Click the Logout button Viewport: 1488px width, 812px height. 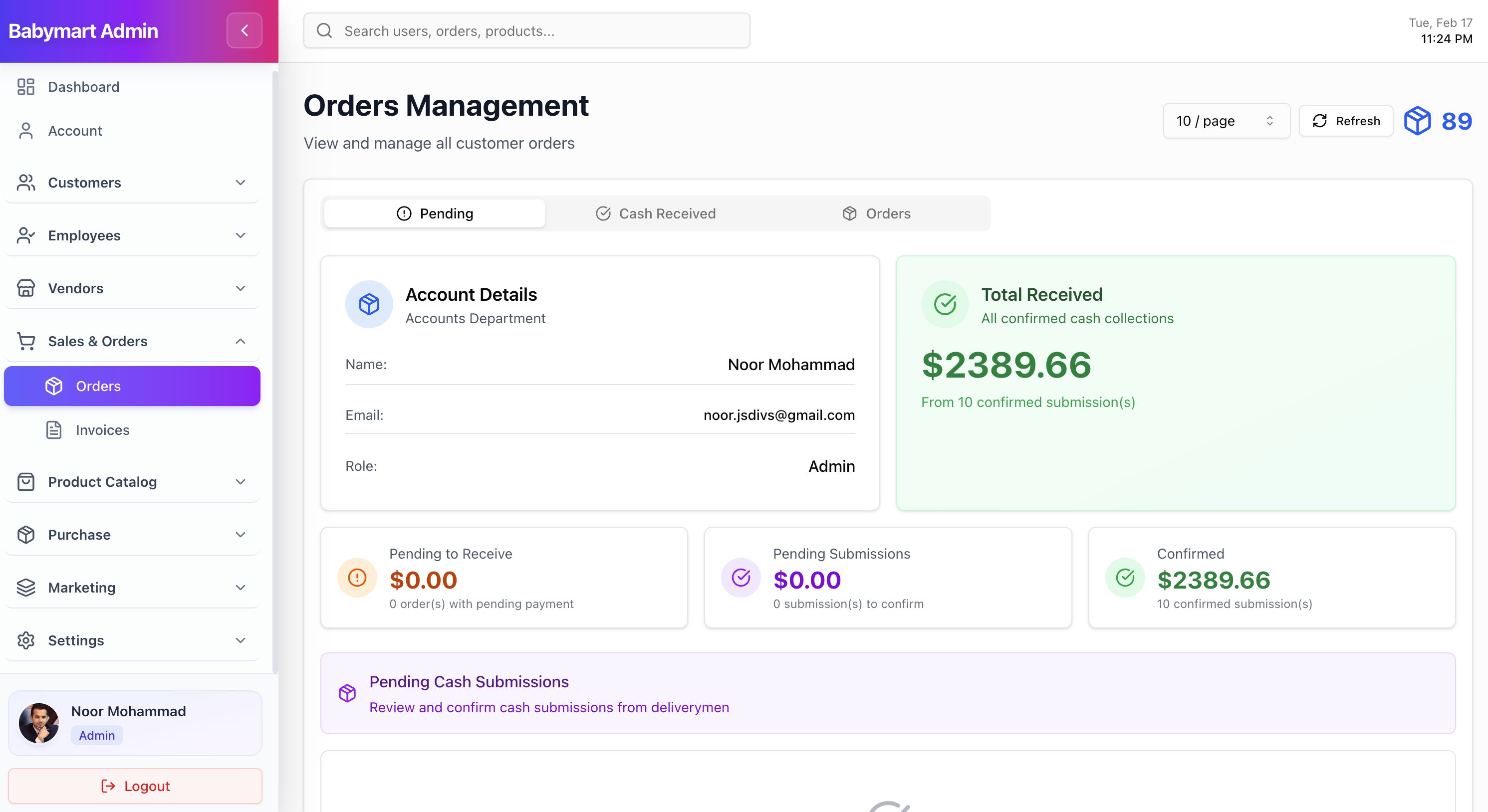click(x=135, y=786)
